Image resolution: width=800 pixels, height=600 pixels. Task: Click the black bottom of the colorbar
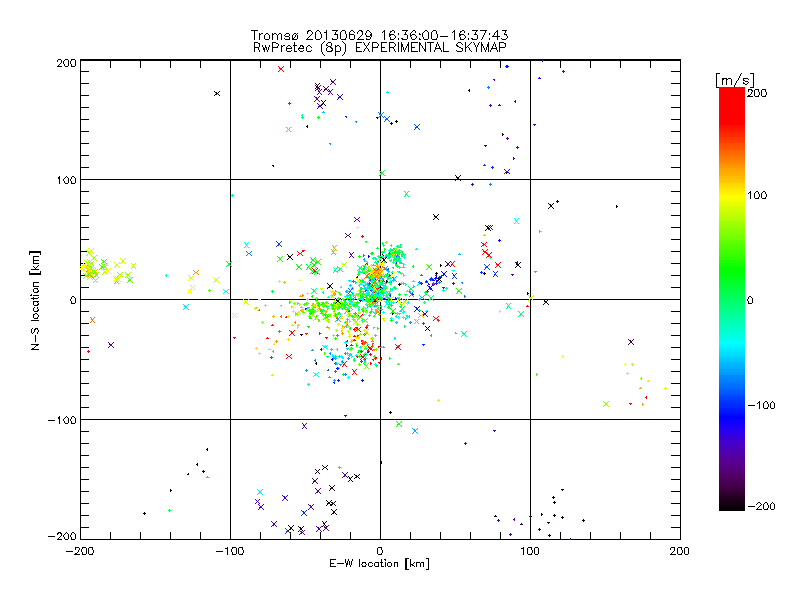click(x=732, y=503)
